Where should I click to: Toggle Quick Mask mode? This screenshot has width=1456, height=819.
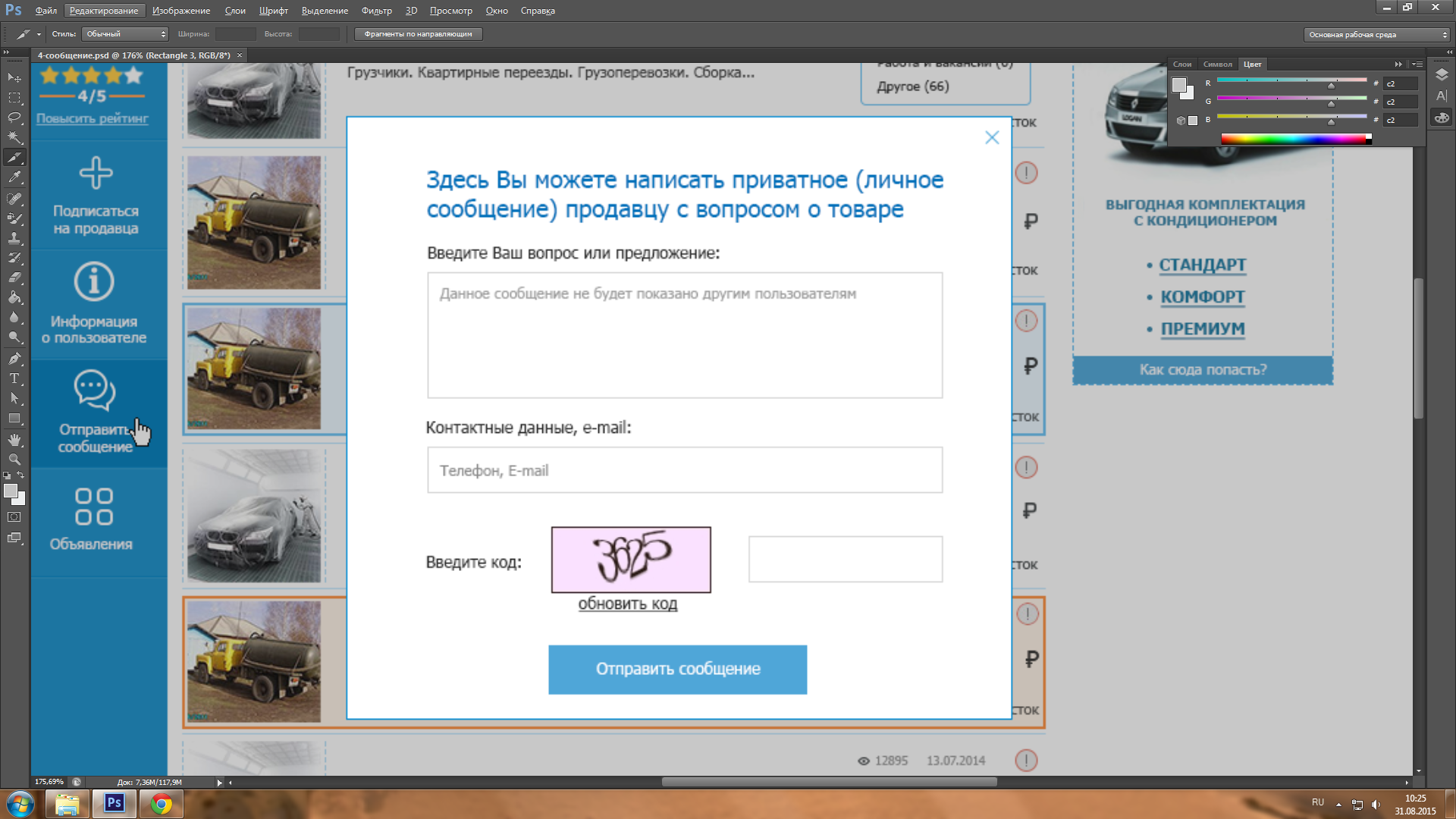pyautogui.click(x=14, y=517)
